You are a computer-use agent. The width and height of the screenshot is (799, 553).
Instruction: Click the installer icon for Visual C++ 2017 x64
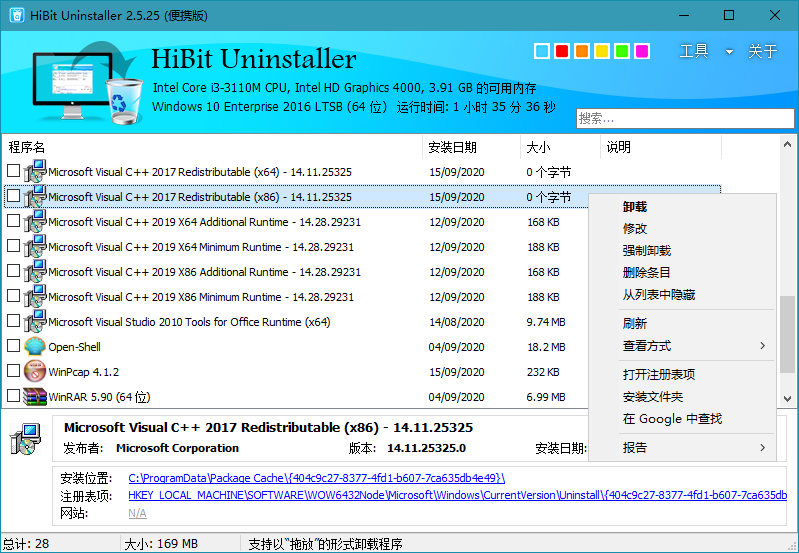pyautogui.click(x=35, y=171)
